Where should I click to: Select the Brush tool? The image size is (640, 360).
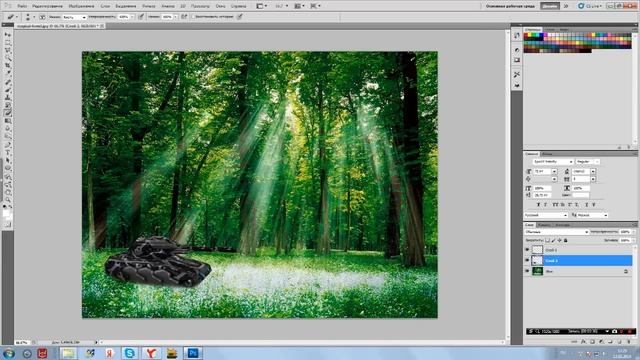(8, 89)
